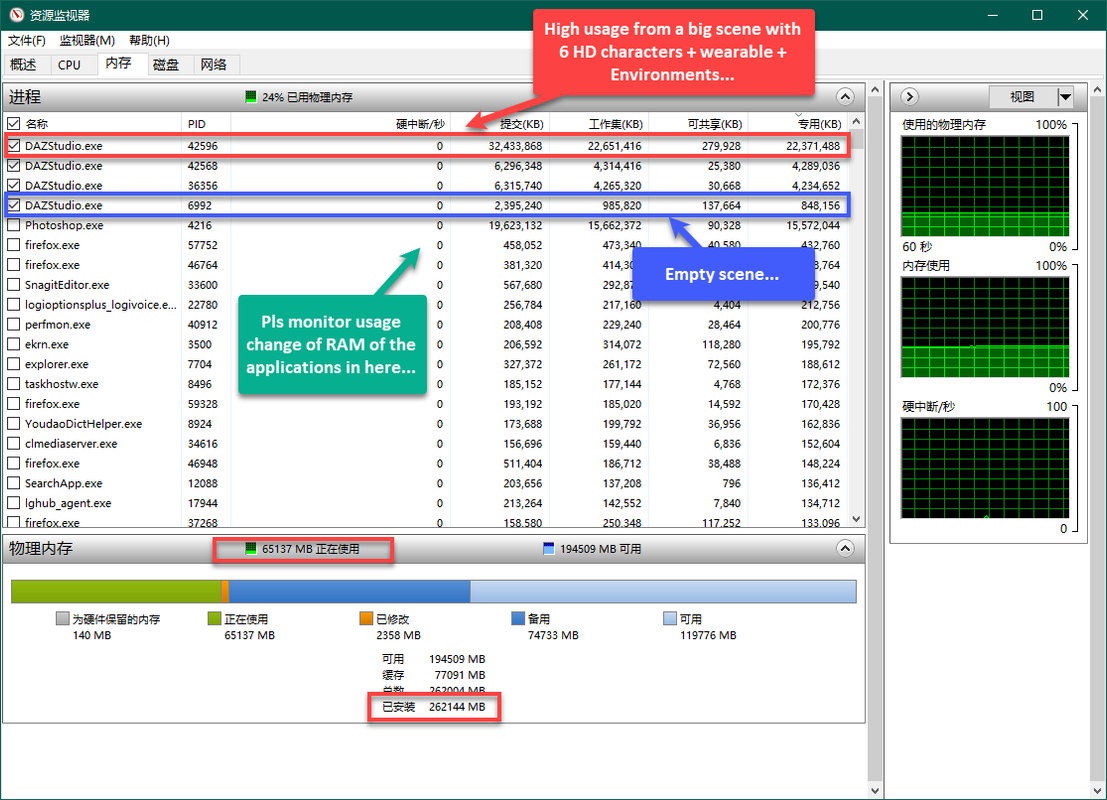
Task: Select the taskhostw.exe process name
Action: click(x=61, y=384)
